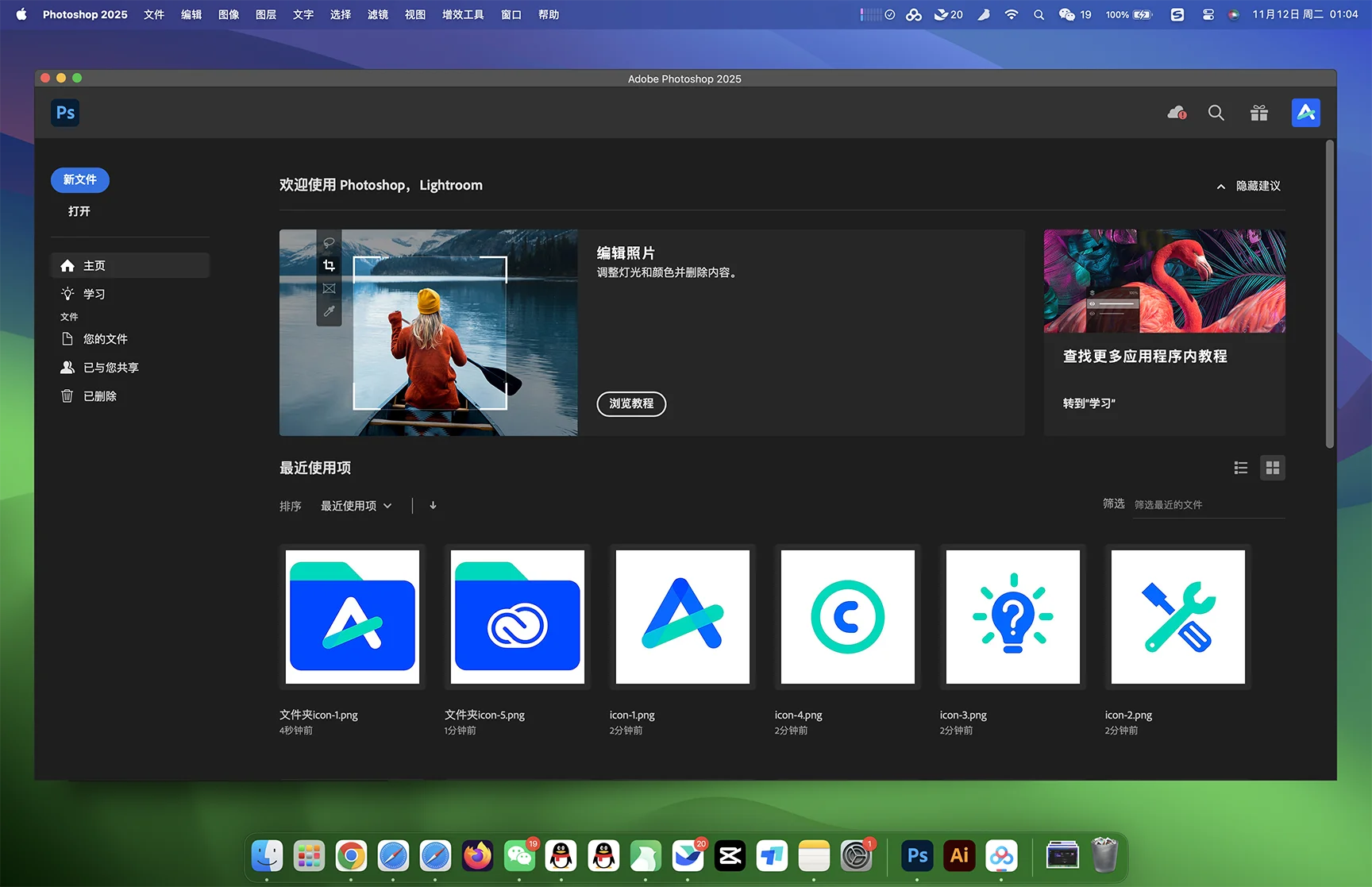Viewport: 1372px width, 887px height.
Task: Open the account profile avatar
Action: pos(1305,113)
